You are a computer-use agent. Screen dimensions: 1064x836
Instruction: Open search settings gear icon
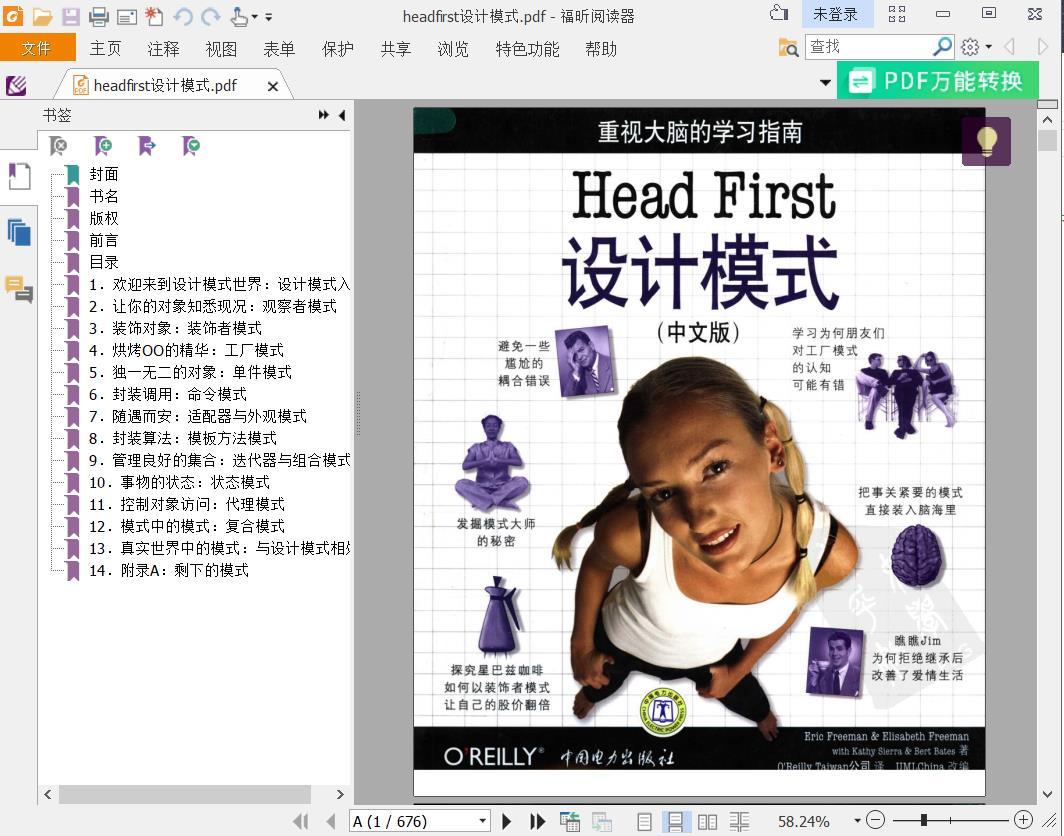click(x=970, y=46)
